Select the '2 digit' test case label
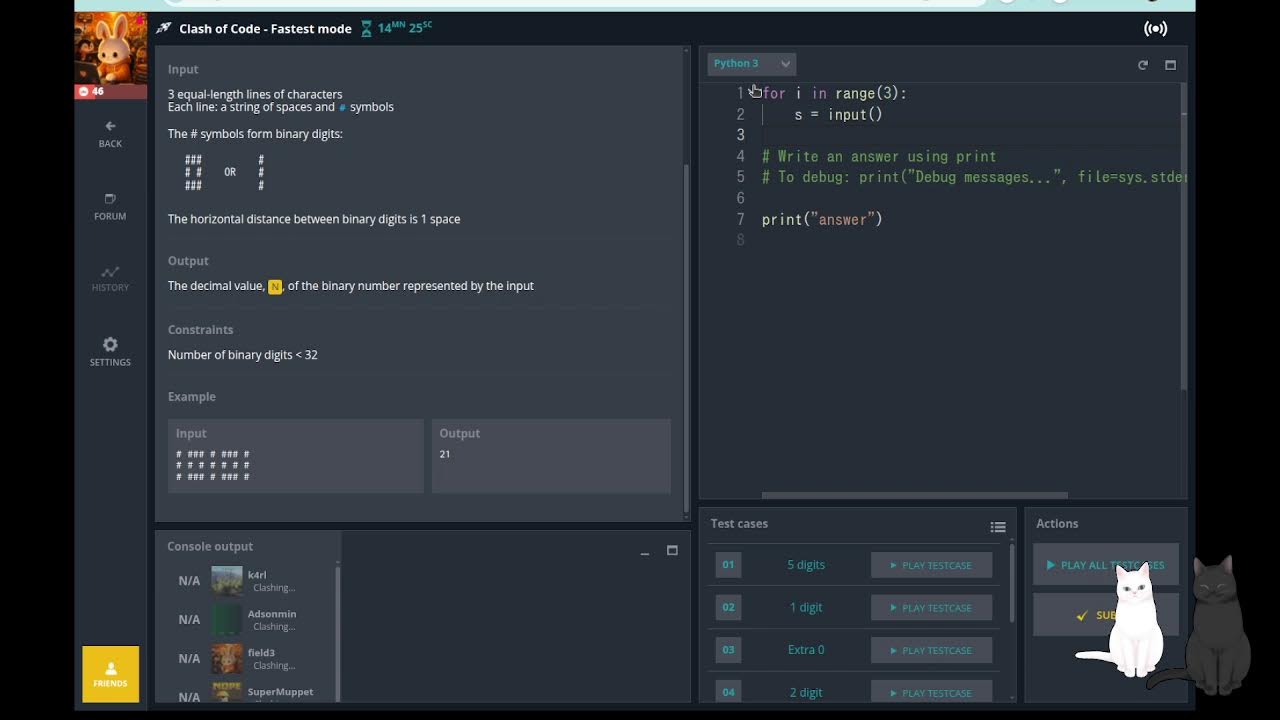The width and height of the screenshot is (1280, 720). (x=806, y=692)
